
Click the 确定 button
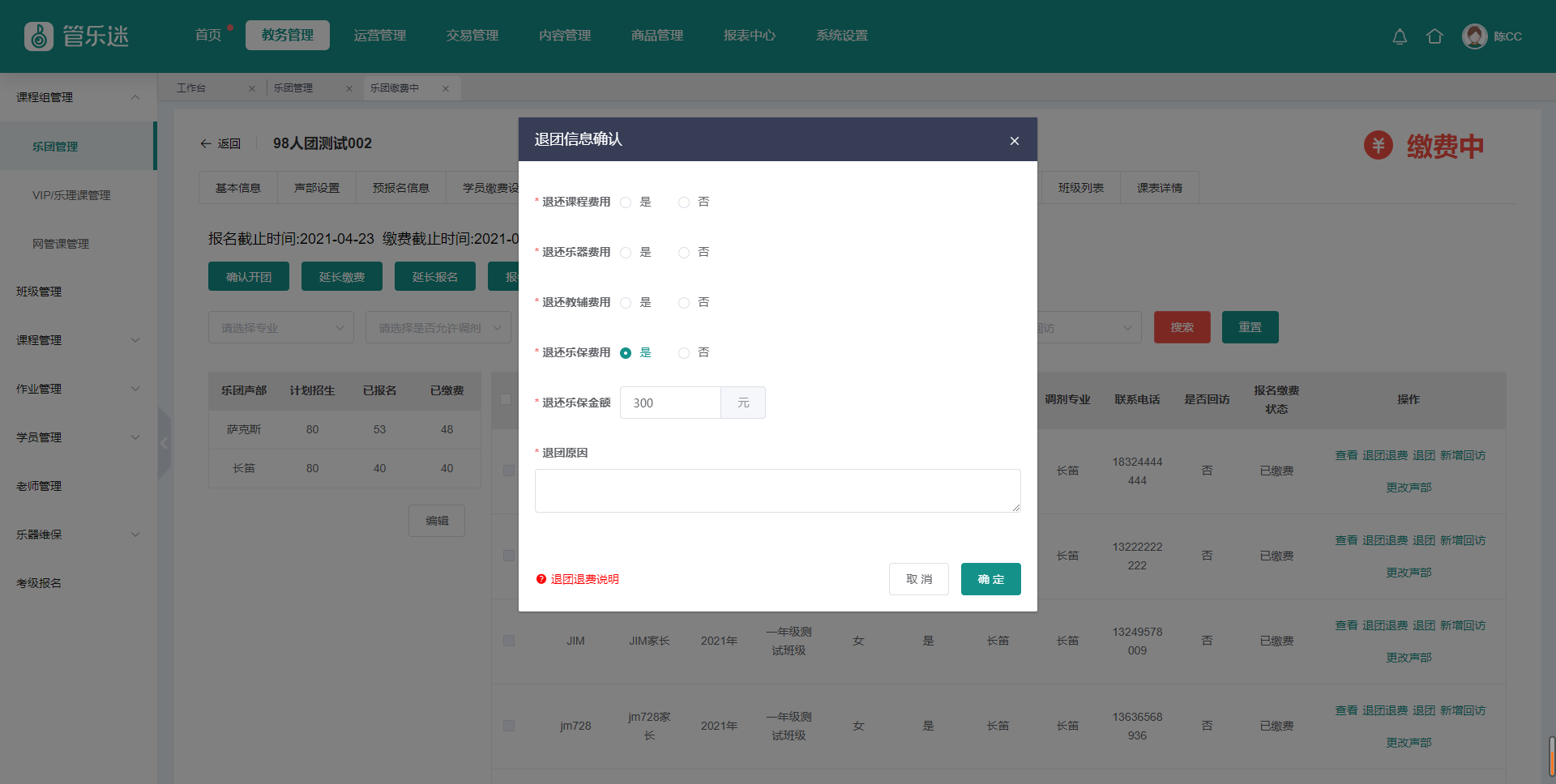coord(990,579)
